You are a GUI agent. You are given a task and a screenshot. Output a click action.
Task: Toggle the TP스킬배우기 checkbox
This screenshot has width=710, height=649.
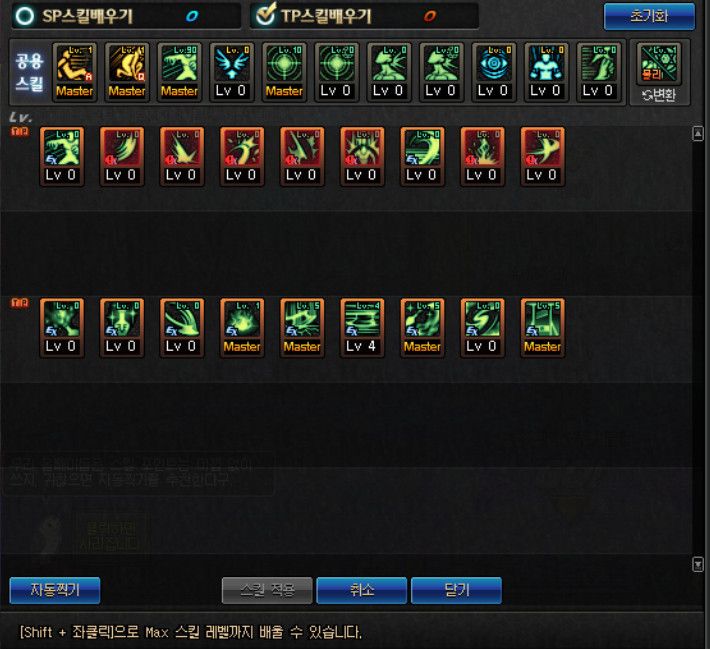tap(265, 14)
